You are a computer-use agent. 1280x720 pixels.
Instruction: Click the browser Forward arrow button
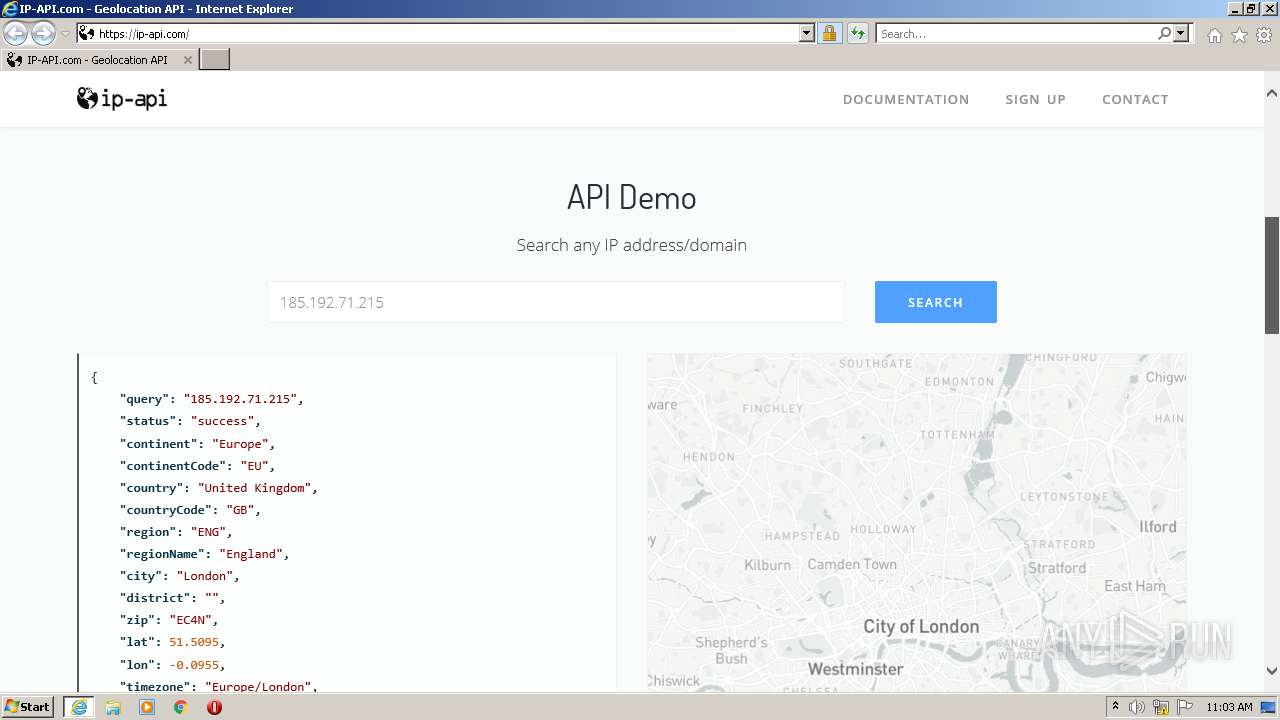43,33
